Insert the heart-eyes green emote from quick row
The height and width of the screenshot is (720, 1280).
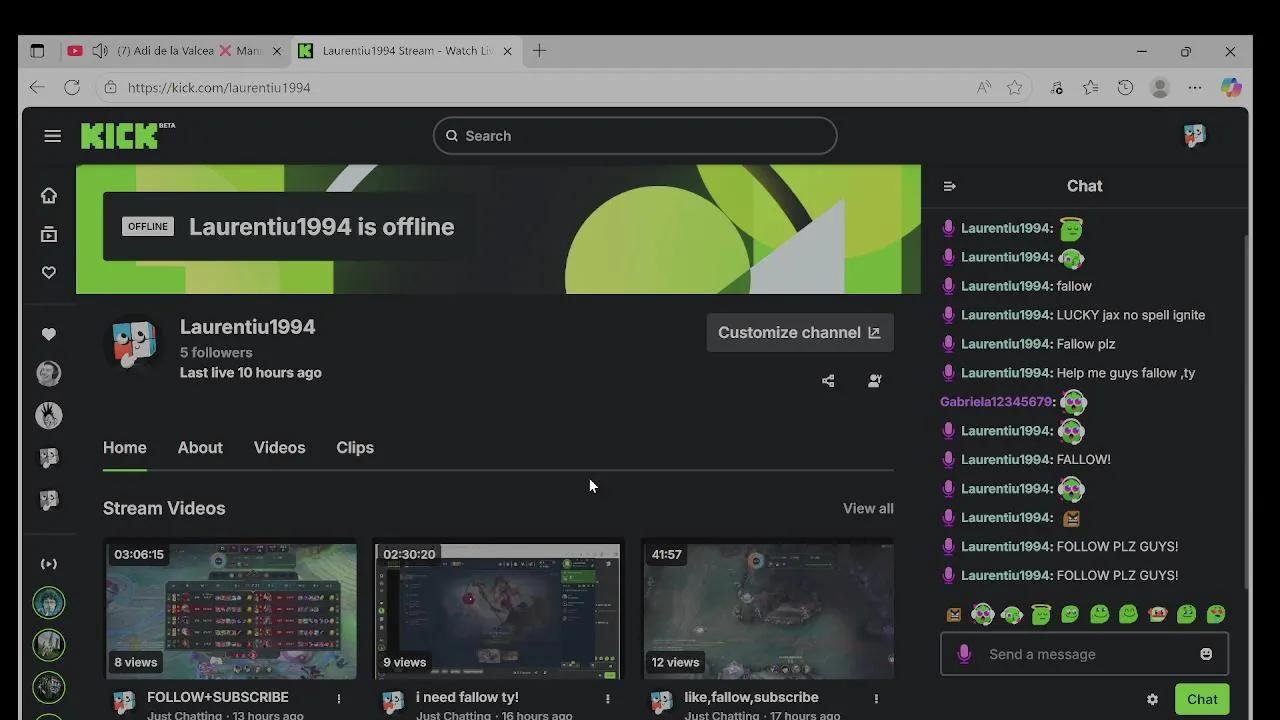983,614
